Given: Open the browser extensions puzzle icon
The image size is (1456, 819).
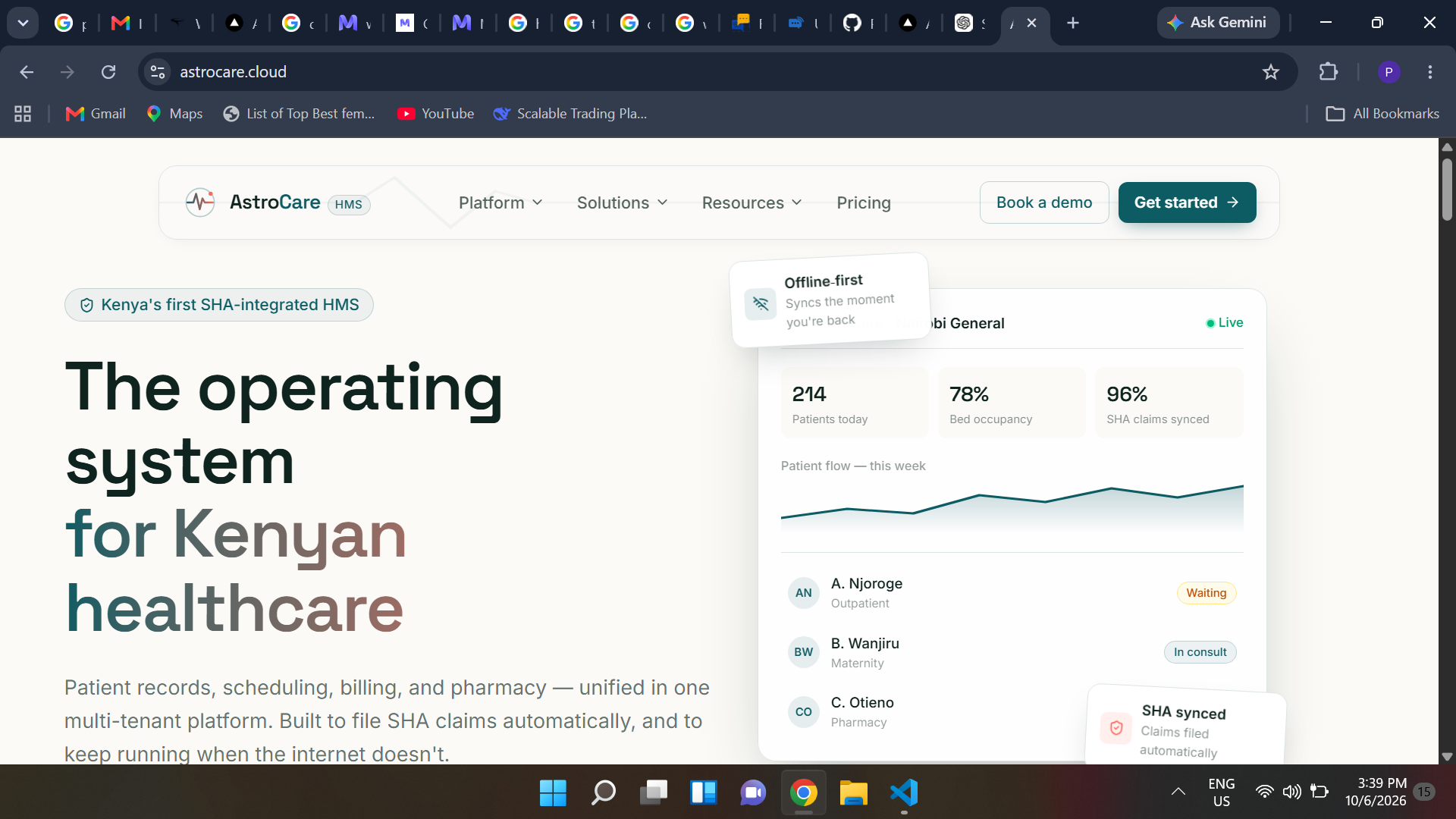Looking at the screenshot, I should point(1329,72).
